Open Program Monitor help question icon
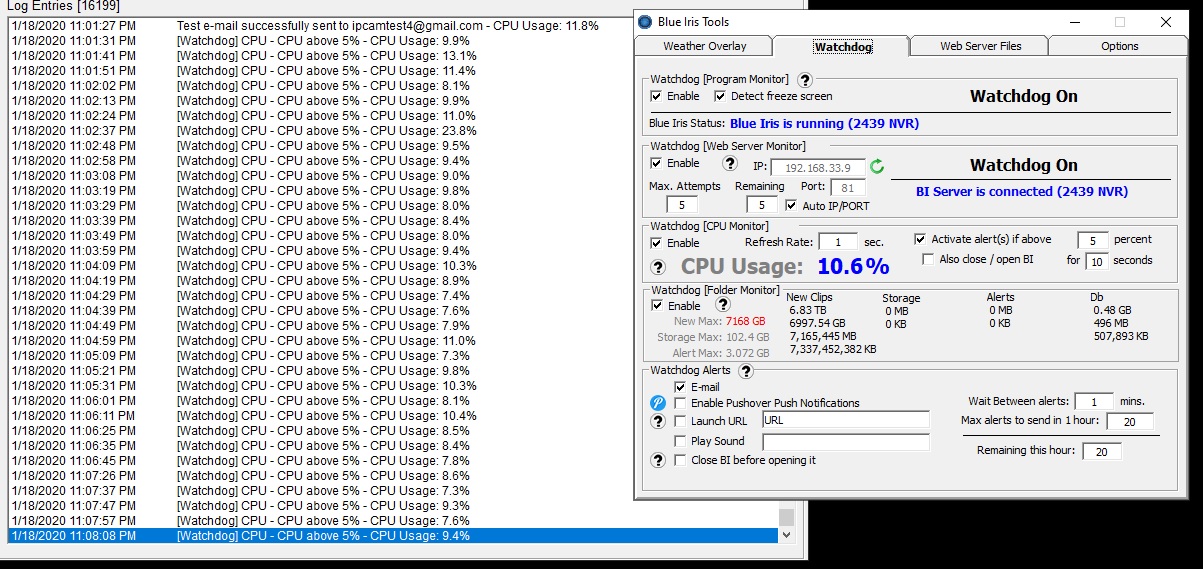1203x569 pixels. 805,79
